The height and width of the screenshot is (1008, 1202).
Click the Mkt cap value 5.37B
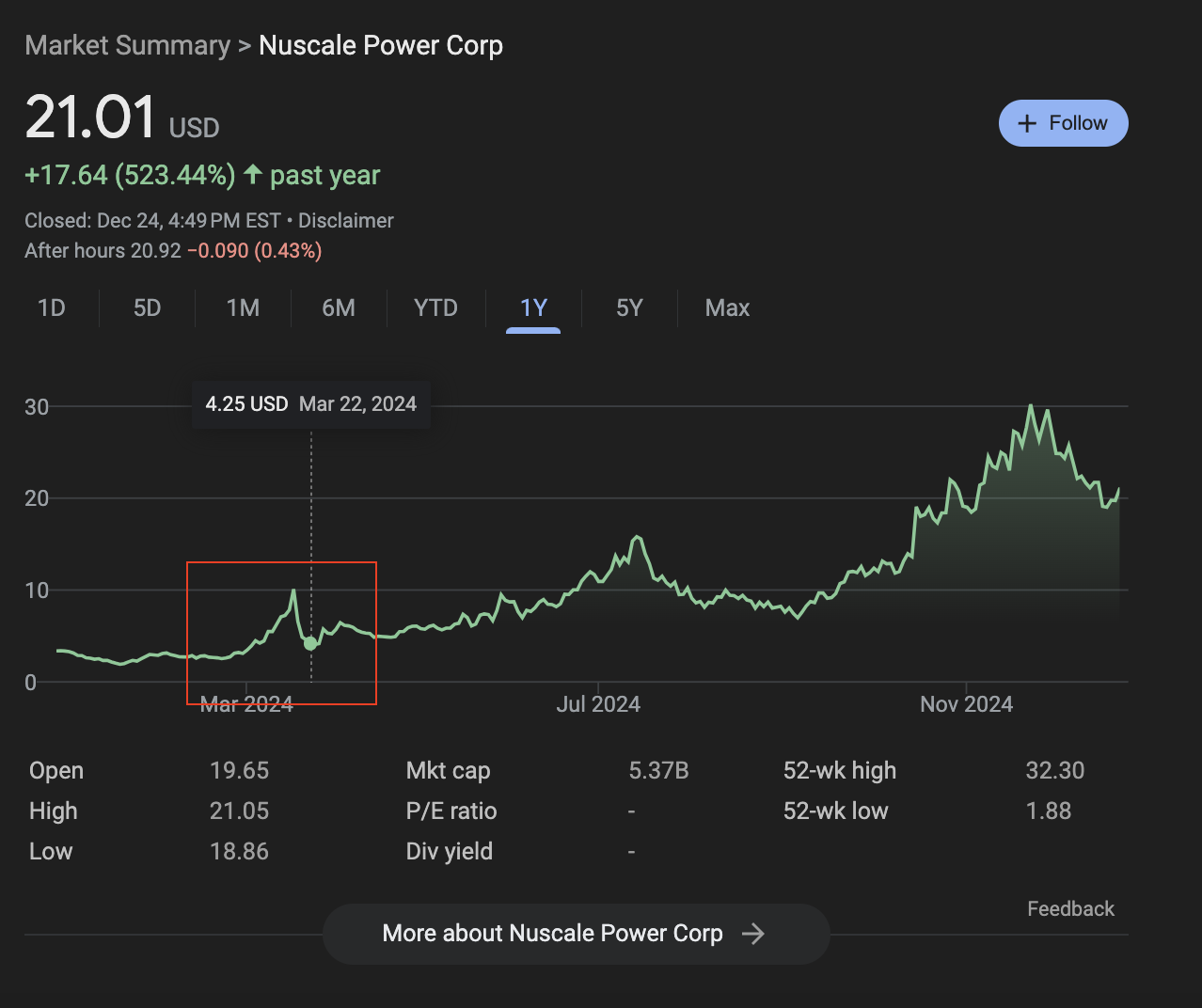[x=658, y=771]
